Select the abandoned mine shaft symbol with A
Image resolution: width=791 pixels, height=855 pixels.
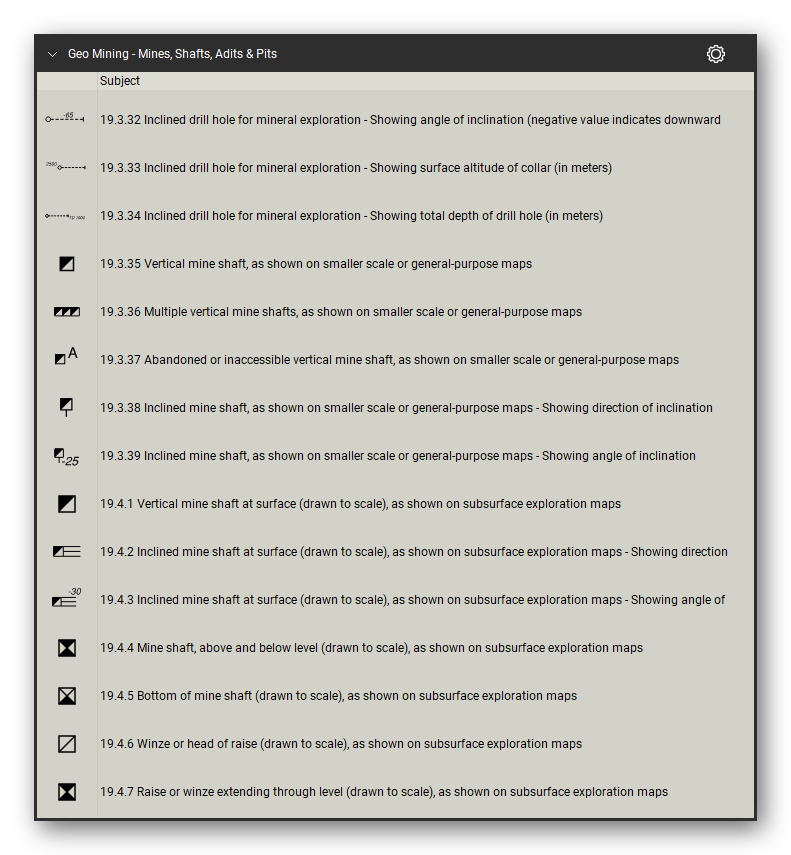(x=67, y=356)
